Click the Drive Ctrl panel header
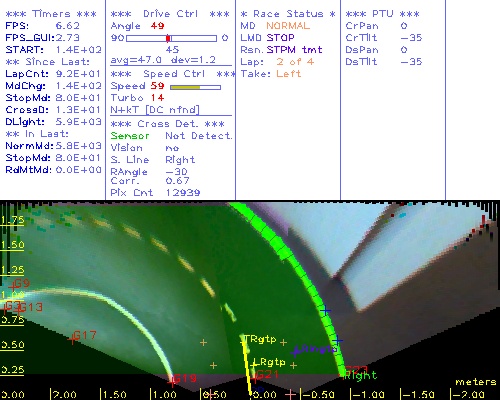500x400 pixels. pos(170,14)
